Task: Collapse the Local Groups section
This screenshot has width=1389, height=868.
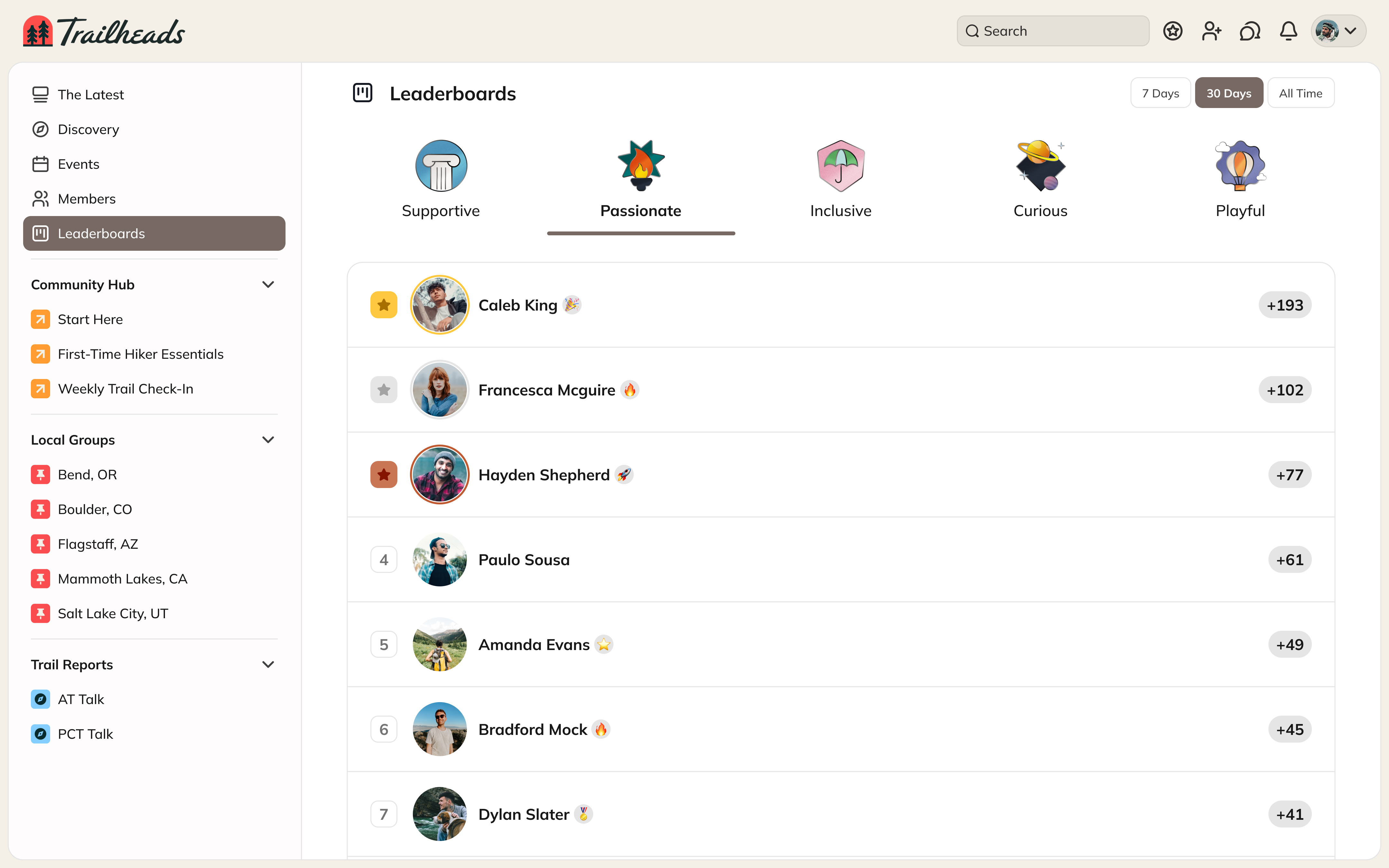Action: (x=268, y=440)
